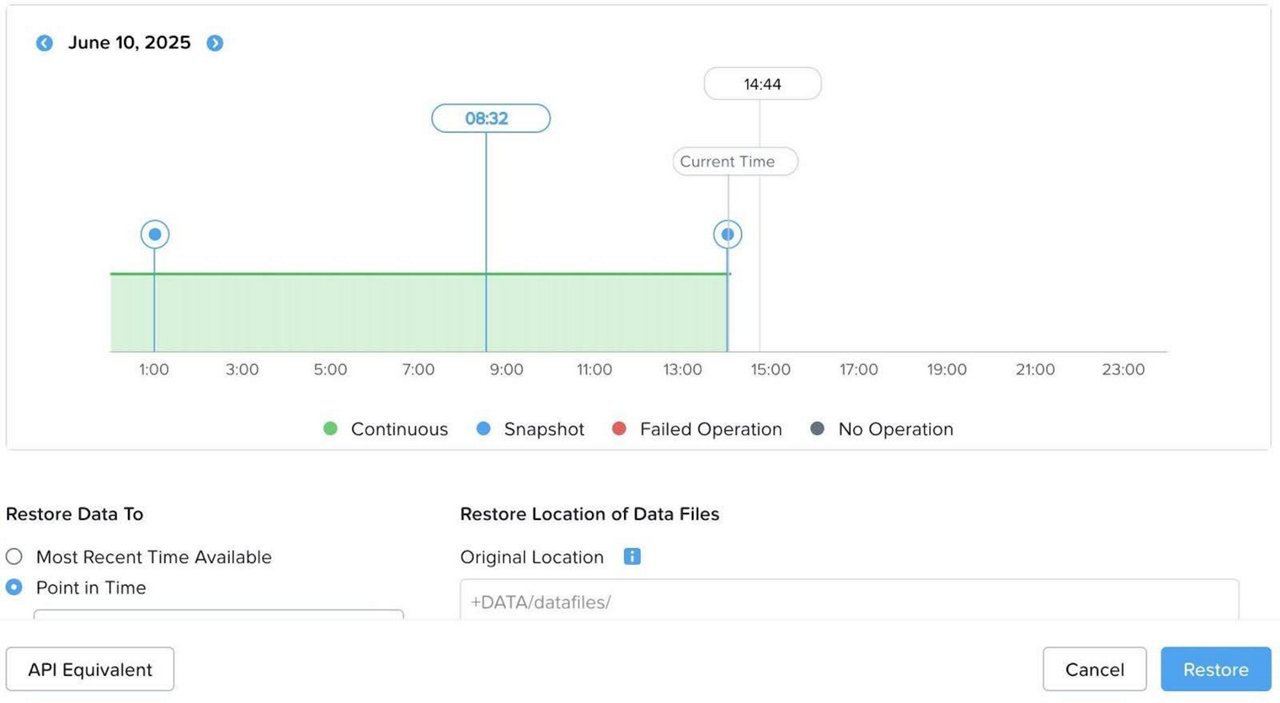Click the June 10, 2025 date label

[129, 43]
